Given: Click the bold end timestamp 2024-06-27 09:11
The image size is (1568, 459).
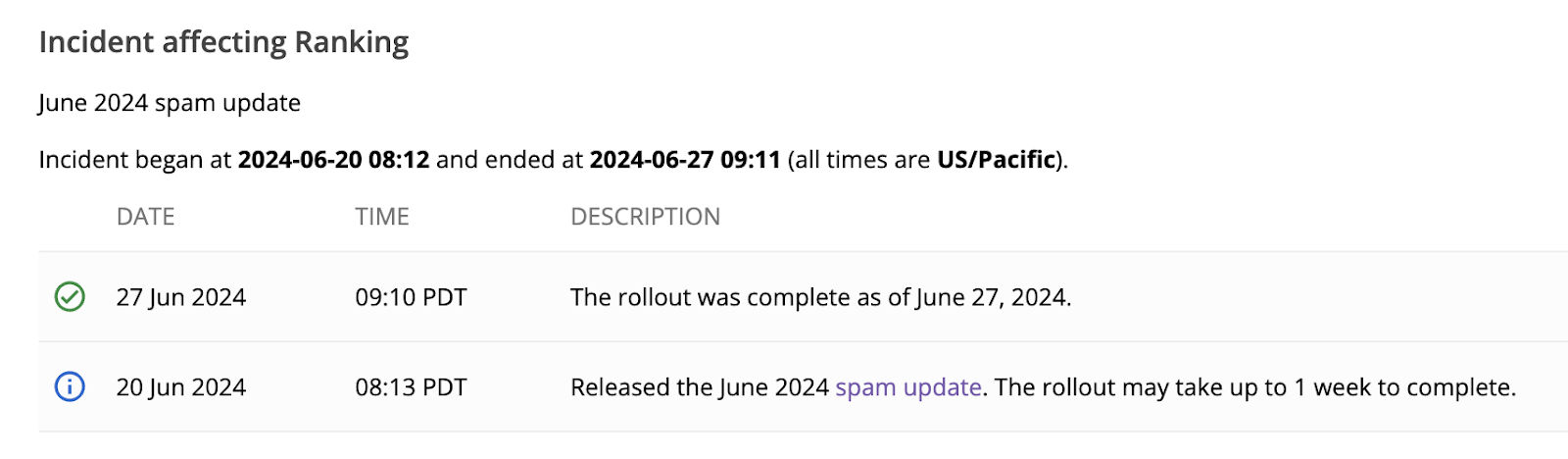Looking at the screenshot, I should (684, 160).
